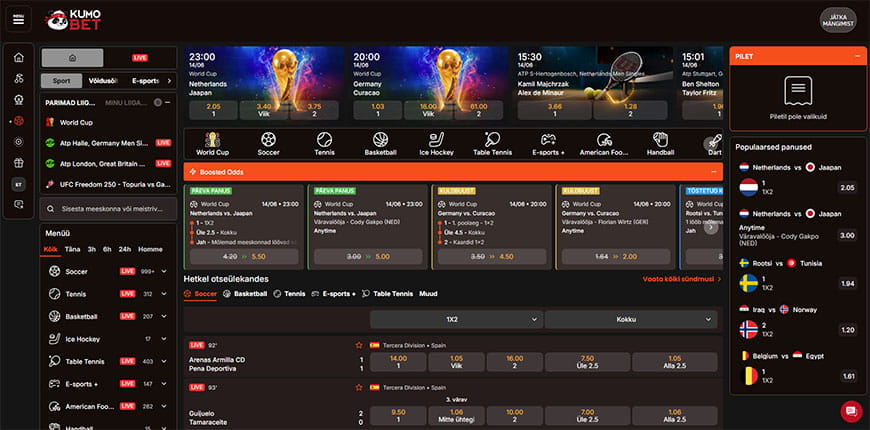The width and height of the screenshot is (870, 430).
Task: Select the Muud live tab
Action: (428, 294)
